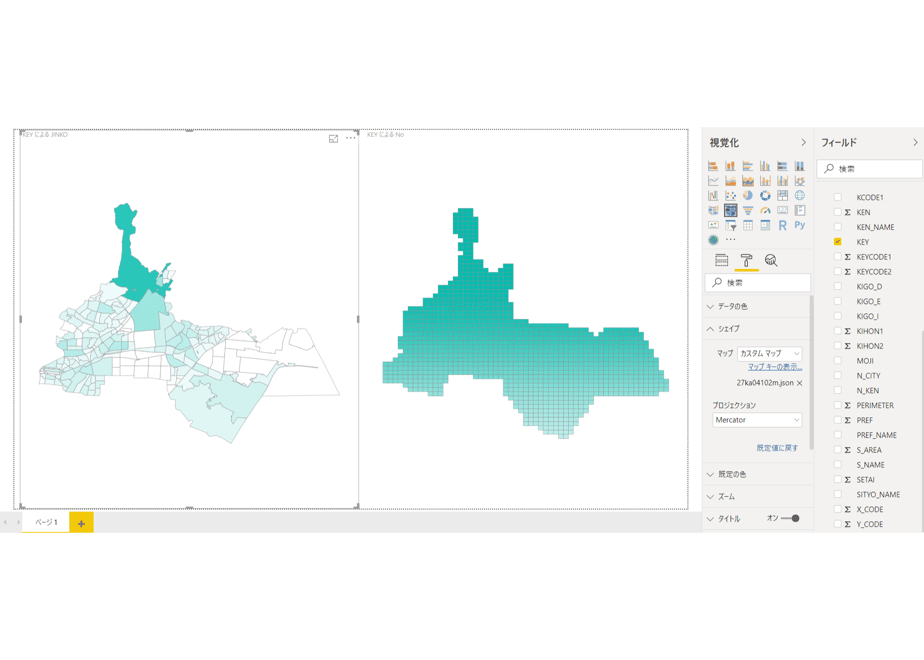The height and width of the screenshot is (660, 924).
Task: Check the PERIMETER field checkbox
Action: pyautogui.click(x=837, y=405)
